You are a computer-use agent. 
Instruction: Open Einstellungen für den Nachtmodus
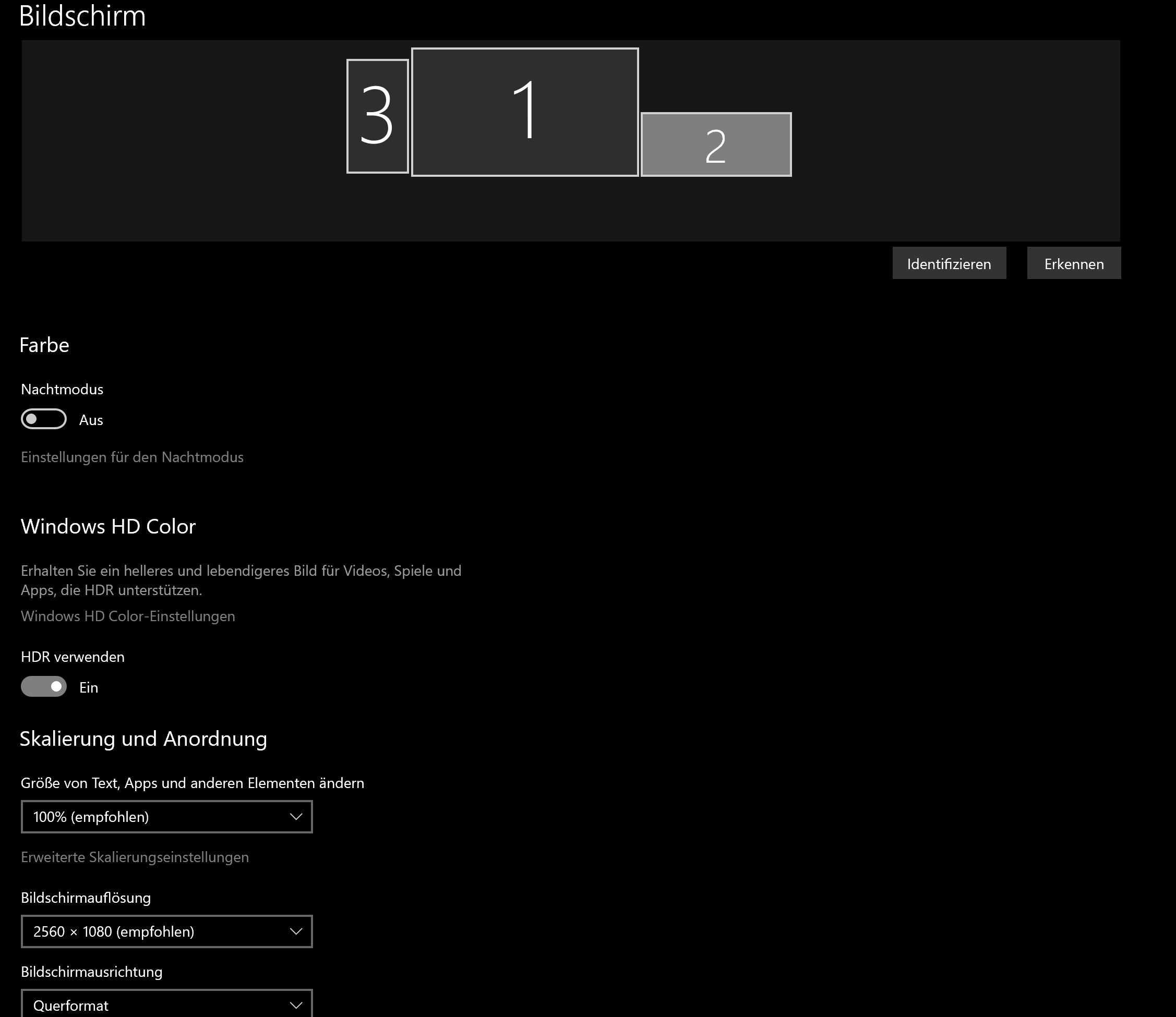133,457
